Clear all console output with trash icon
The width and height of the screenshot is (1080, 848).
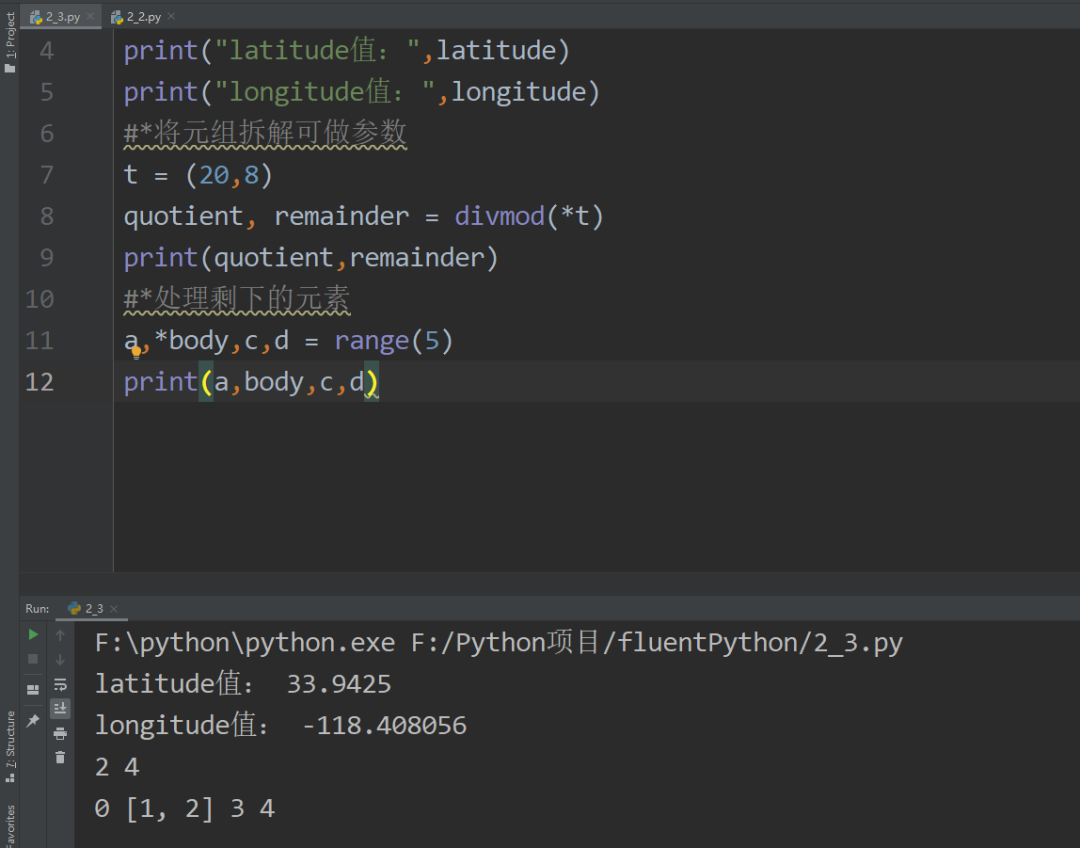click(x=60, y=758)
